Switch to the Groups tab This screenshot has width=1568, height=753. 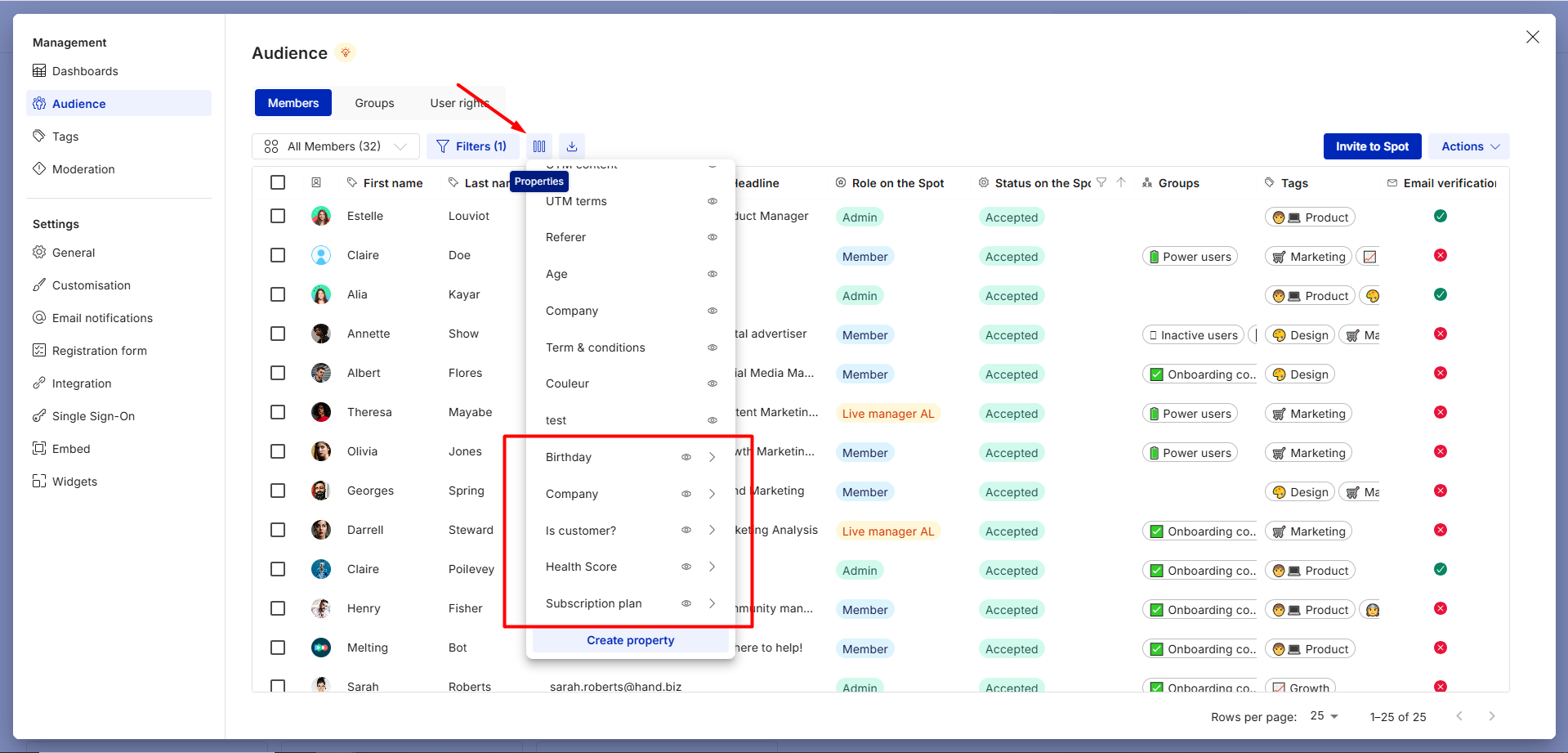(x=374, y=103)
